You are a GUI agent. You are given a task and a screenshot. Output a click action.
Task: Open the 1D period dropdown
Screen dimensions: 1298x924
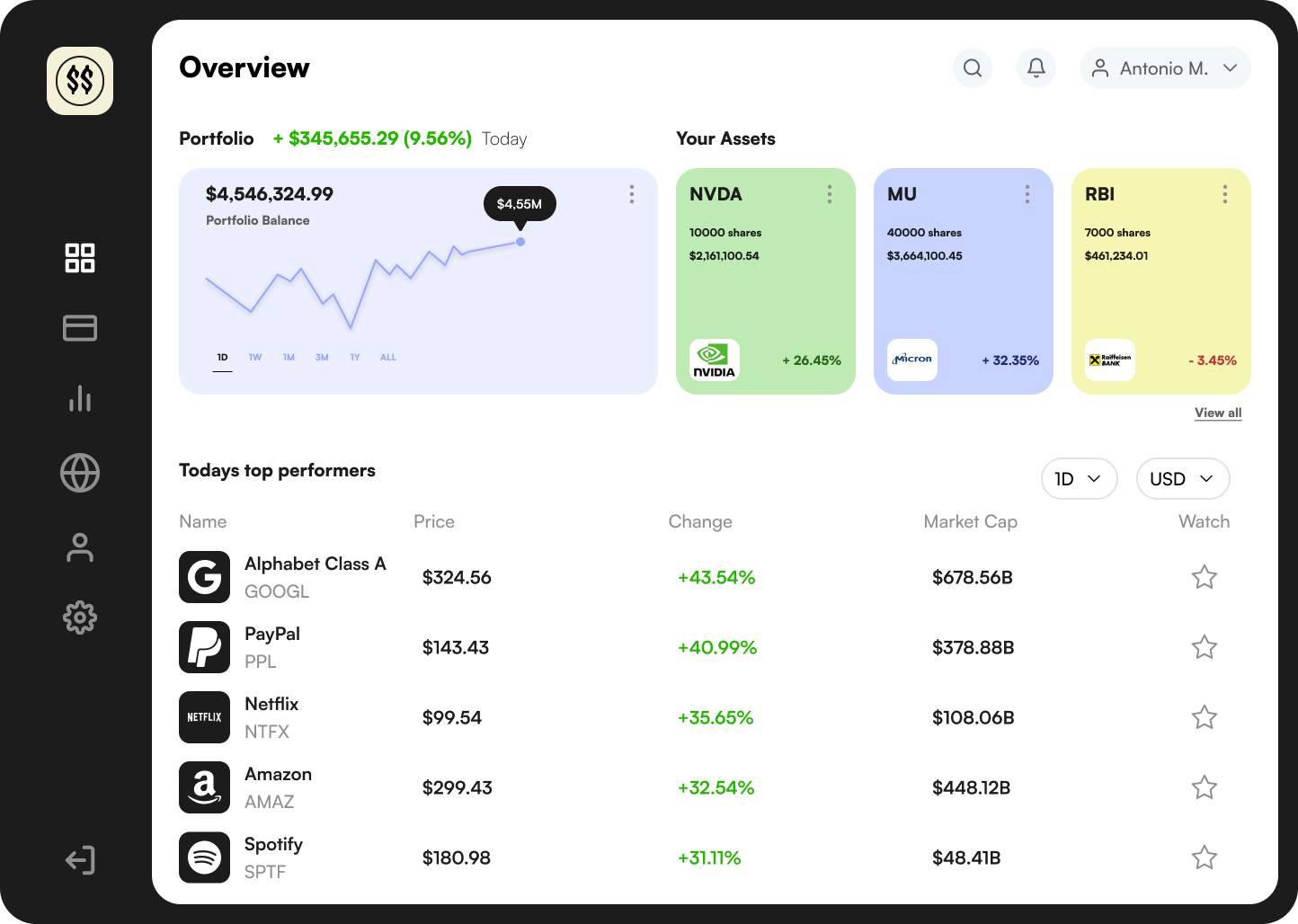[x=1080, y=479]
